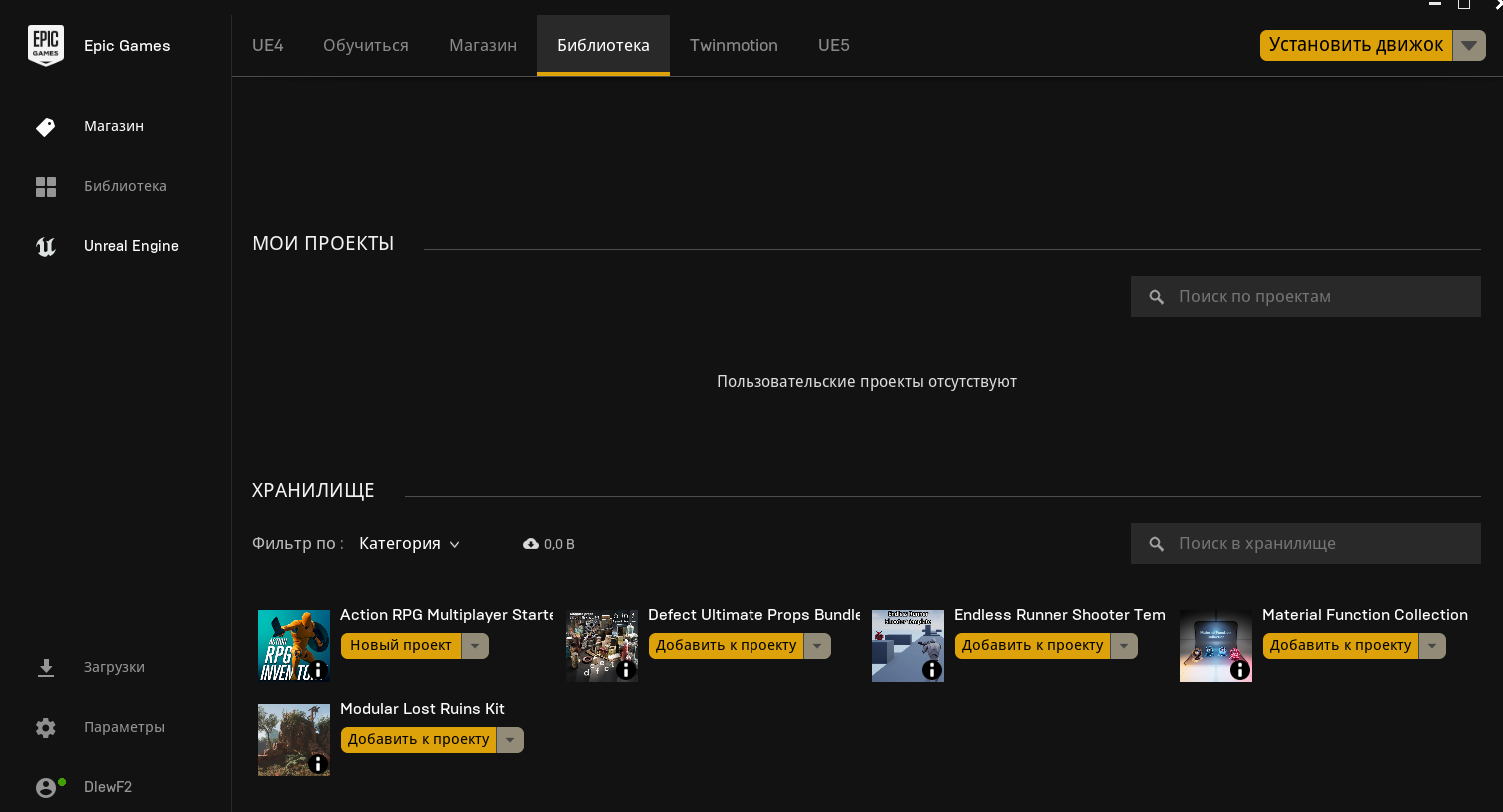
Task: Open Modular Lost Ruins Kit thumbnail
Action: coord(294,740)
